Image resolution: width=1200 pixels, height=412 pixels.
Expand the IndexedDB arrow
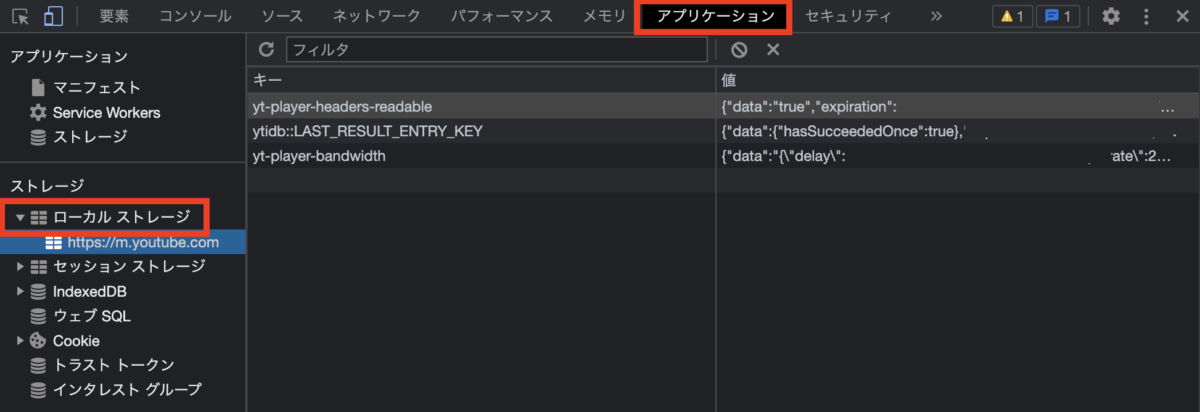pos(20,291)
